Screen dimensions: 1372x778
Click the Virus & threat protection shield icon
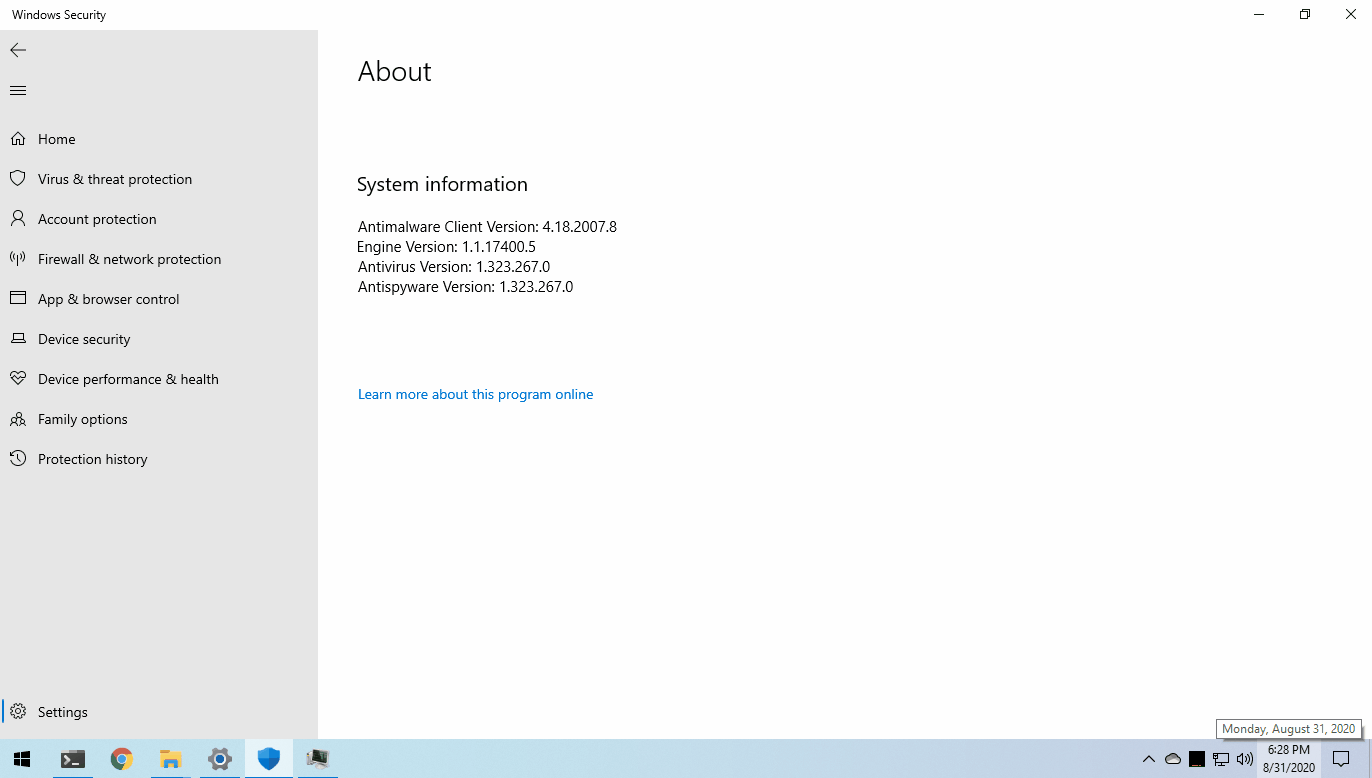pyautogui.click(x=18, y=179)
